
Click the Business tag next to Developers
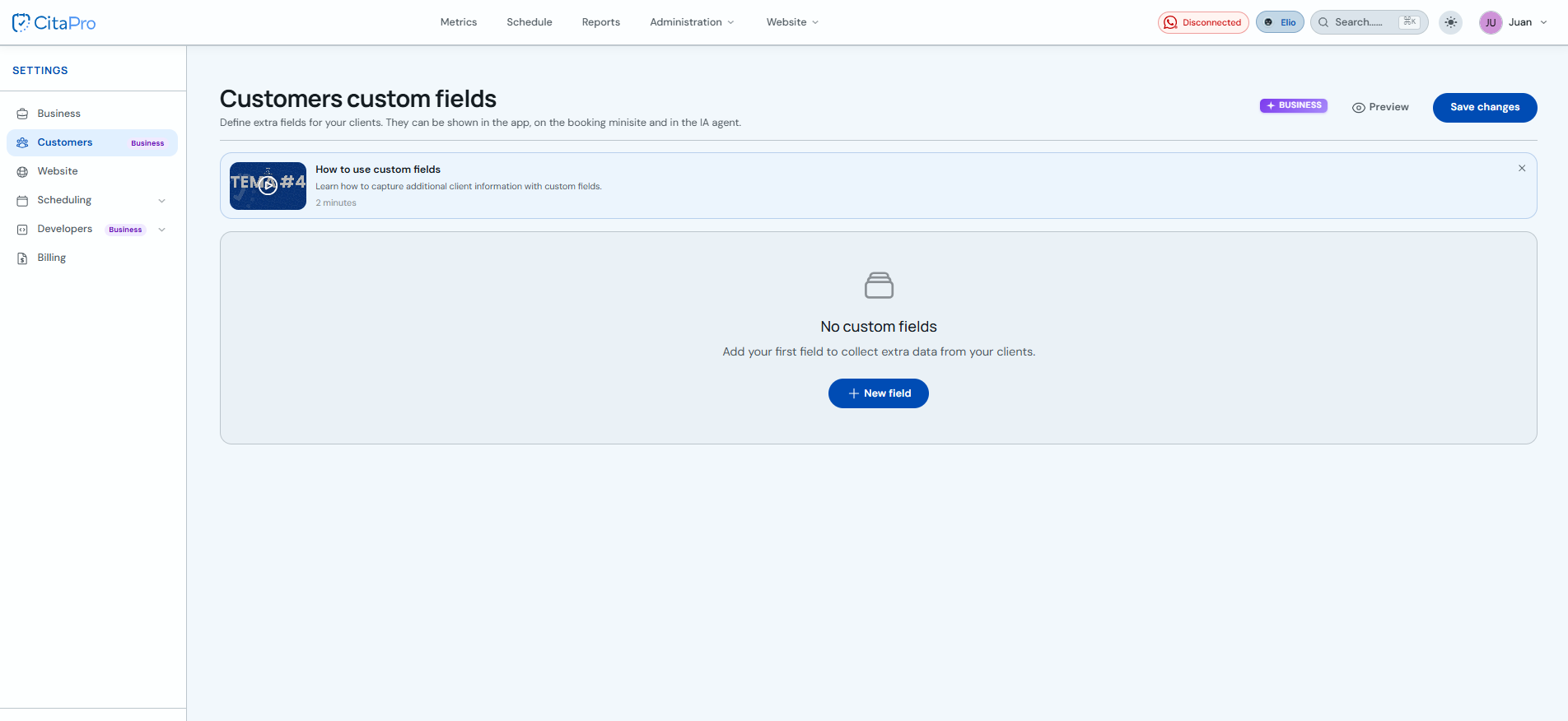(x=125, y=230)
